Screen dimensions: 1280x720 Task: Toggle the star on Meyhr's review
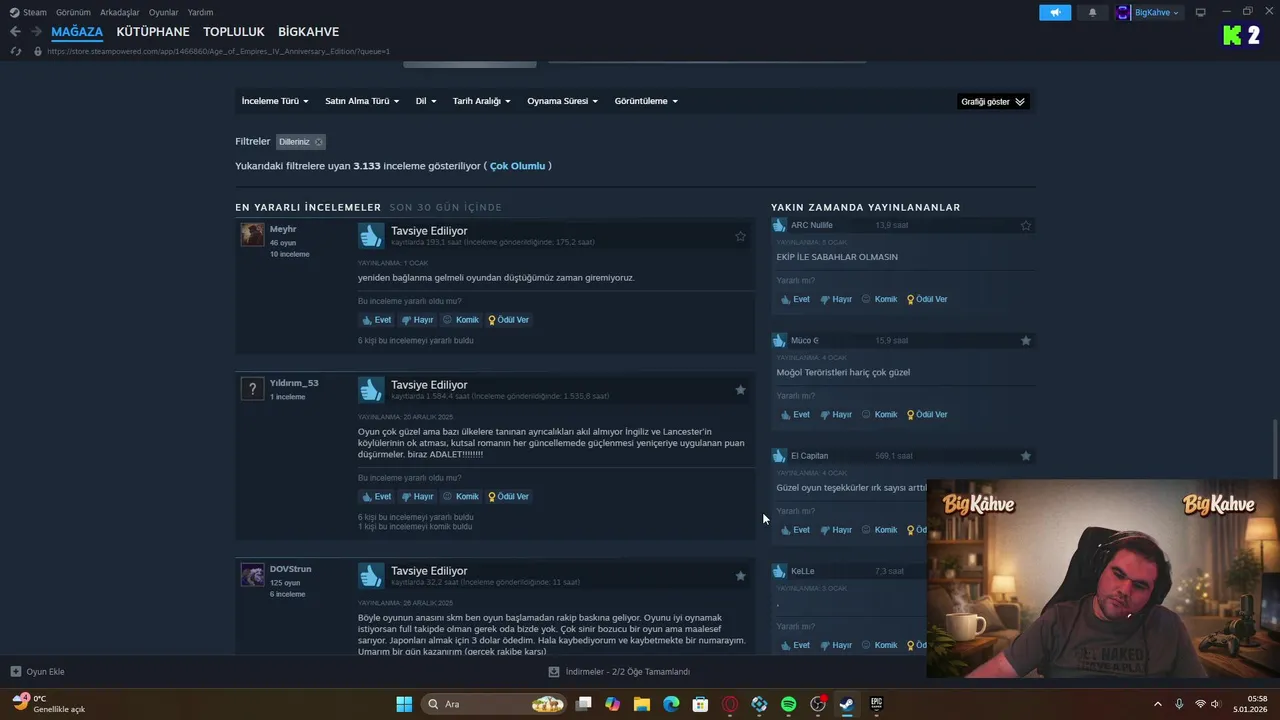click(x=740, y=237)
